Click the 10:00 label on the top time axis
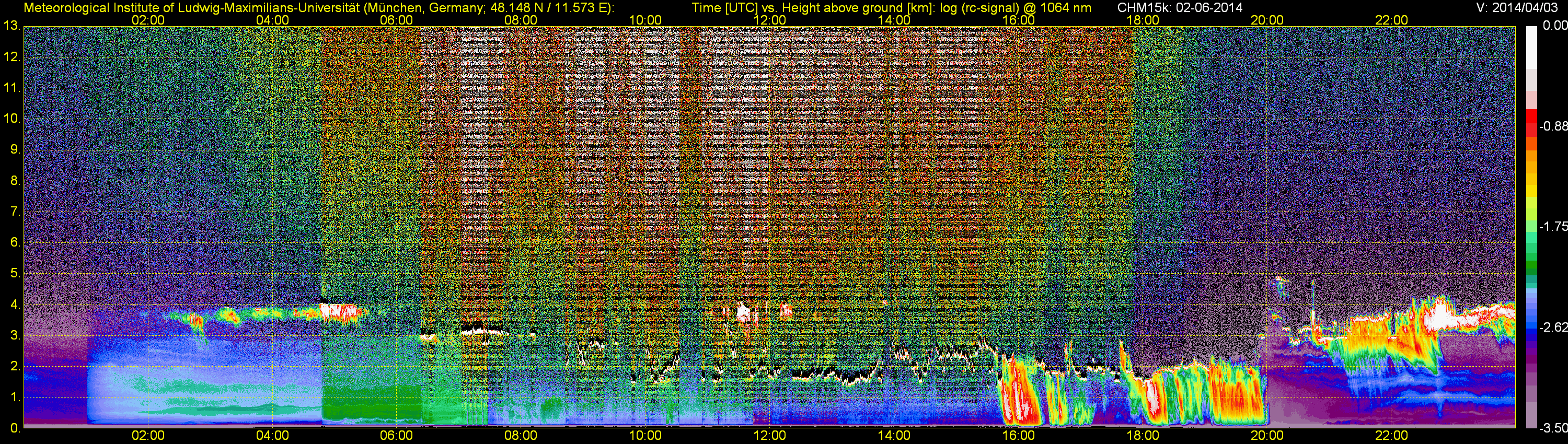The image size is (1568, 444). tap(645, 20)
